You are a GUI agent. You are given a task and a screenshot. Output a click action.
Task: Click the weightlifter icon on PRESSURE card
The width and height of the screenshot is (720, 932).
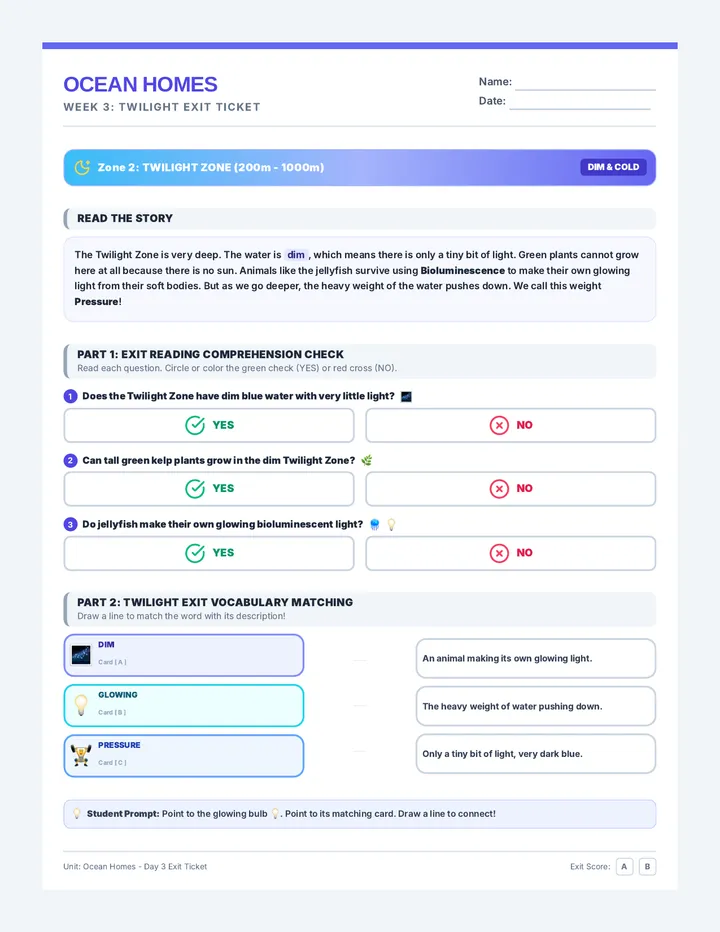point(81,755)
